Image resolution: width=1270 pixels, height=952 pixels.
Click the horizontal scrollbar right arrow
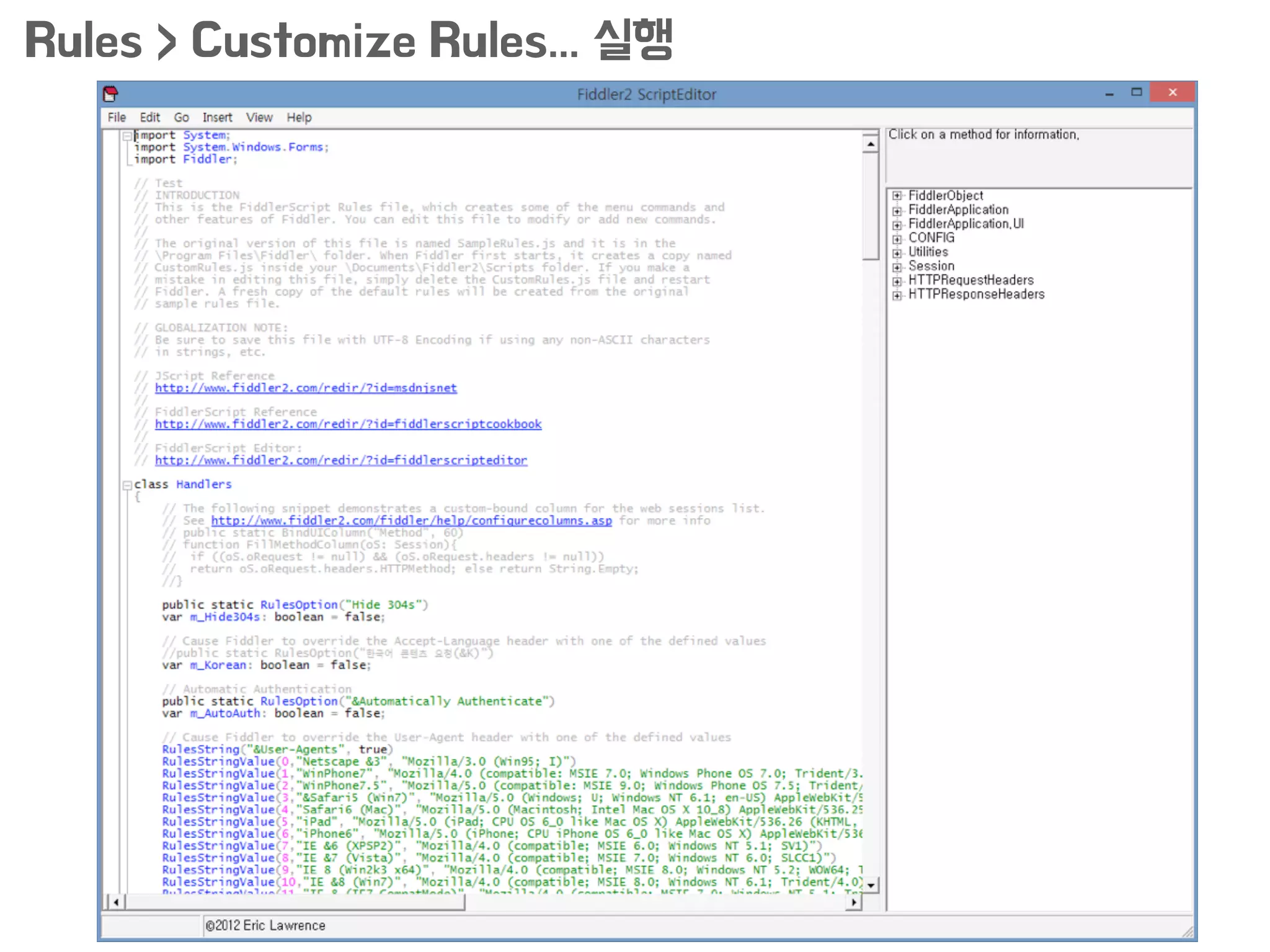854,902
